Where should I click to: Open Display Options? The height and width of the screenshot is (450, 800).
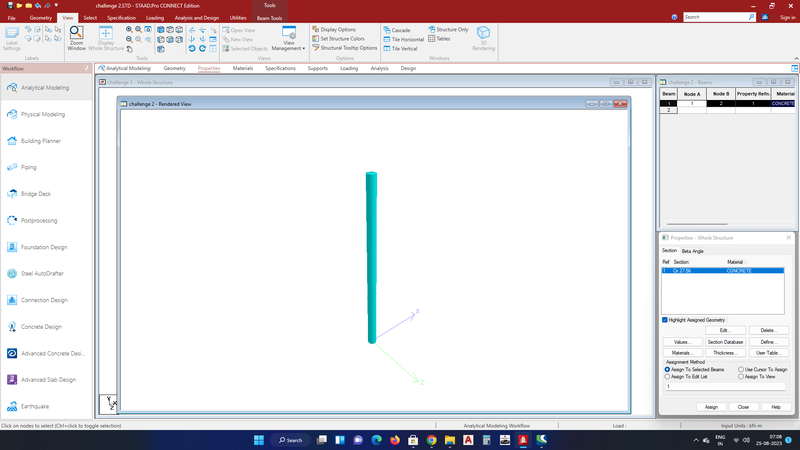click(x=337, y=30)
